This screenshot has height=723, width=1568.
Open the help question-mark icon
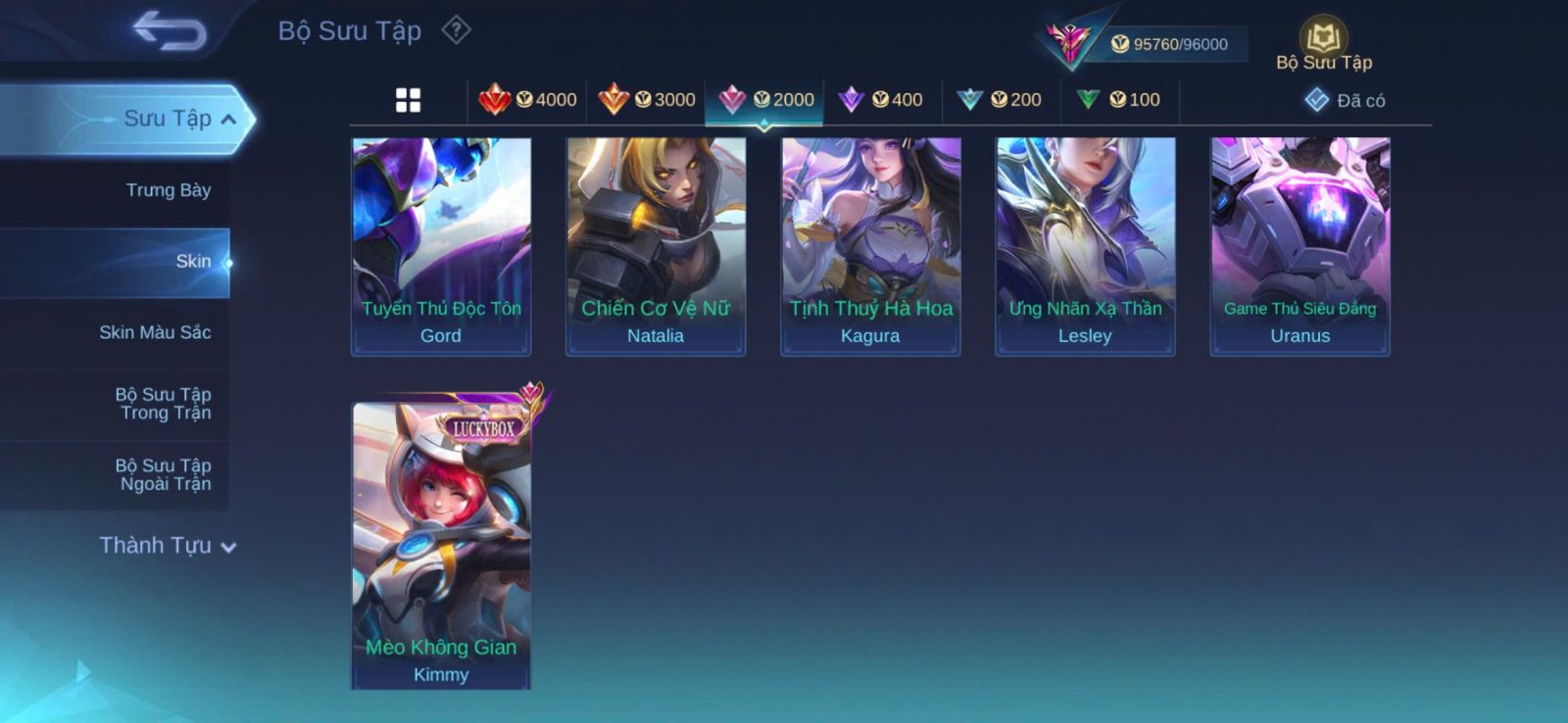(456, 30)
